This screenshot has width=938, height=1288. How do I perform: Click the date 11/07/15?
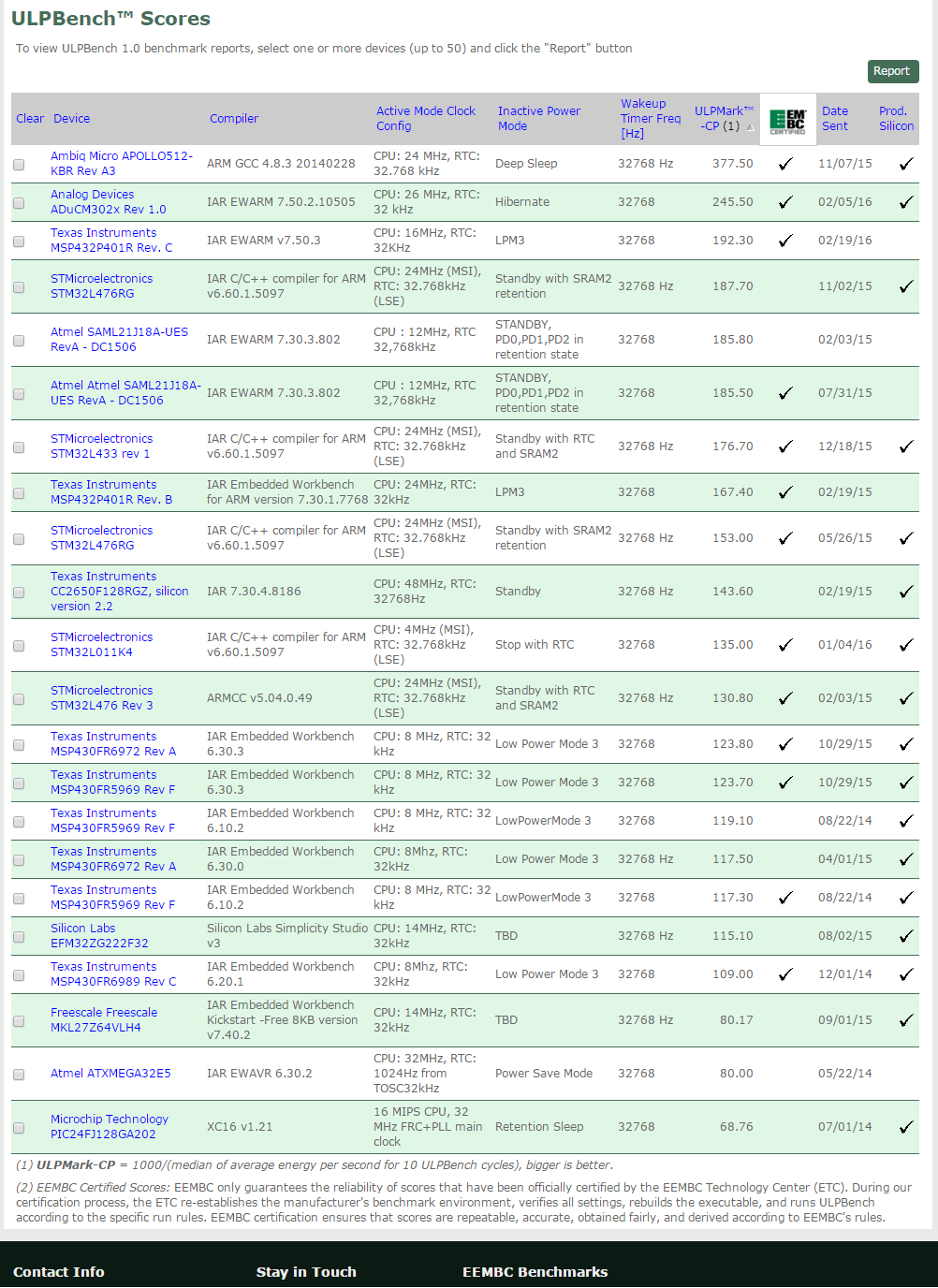(845, 164)
